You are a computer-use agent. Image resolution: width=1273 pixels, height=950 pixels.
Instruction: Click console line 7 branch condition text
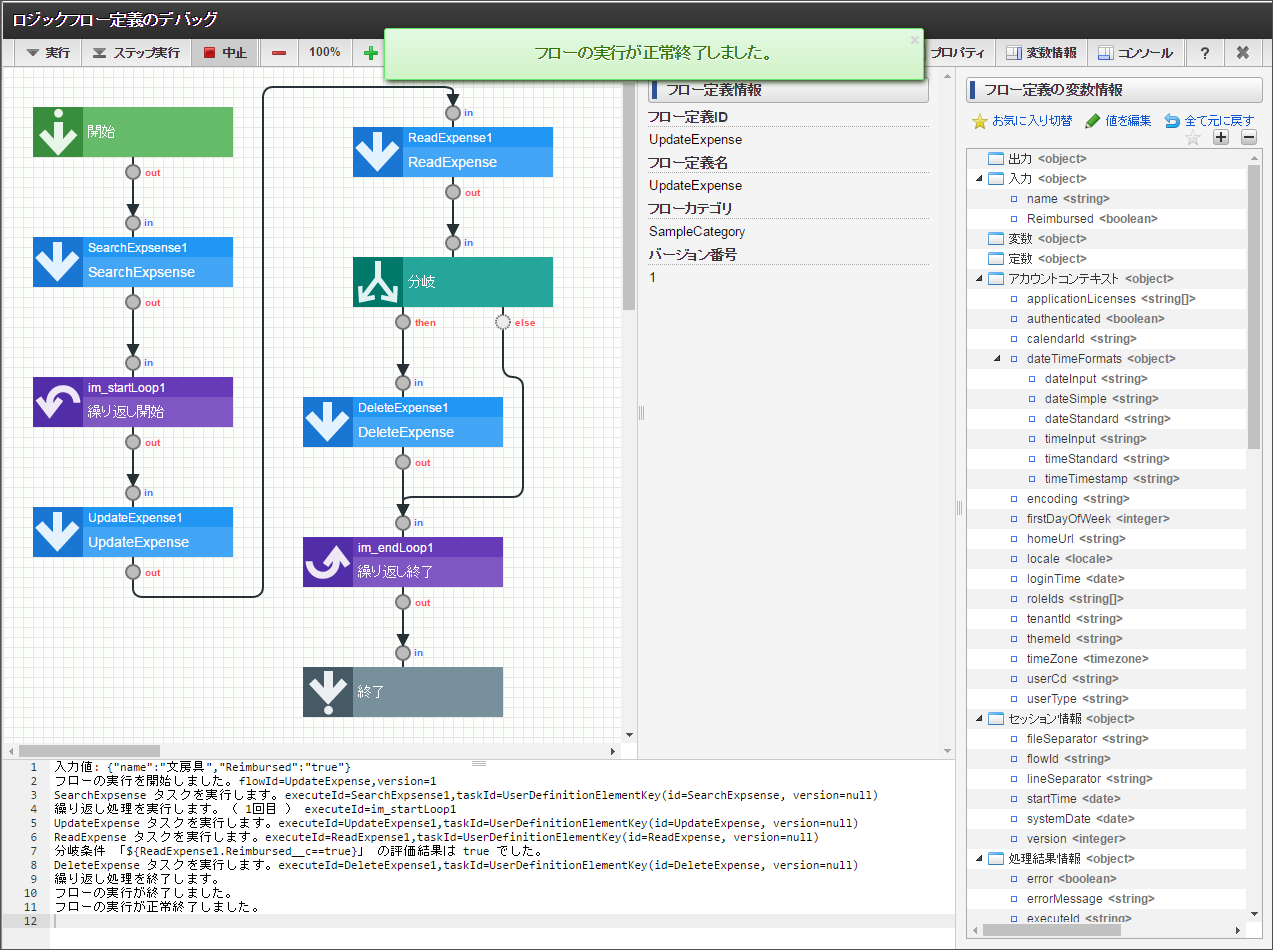[298, 851]
